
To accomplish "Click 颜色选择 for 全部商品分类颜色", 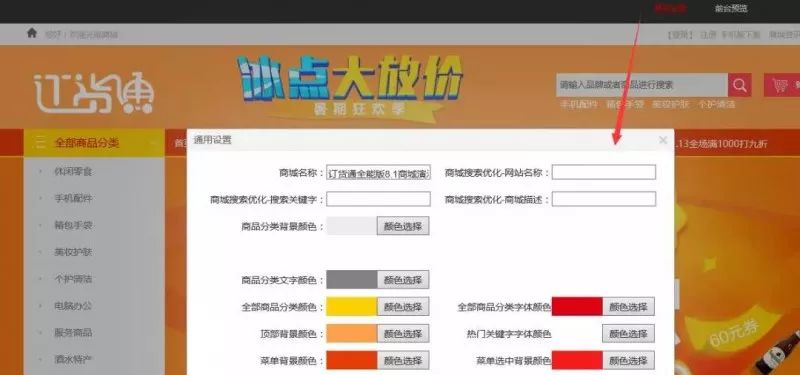I will tap(403, 307).
